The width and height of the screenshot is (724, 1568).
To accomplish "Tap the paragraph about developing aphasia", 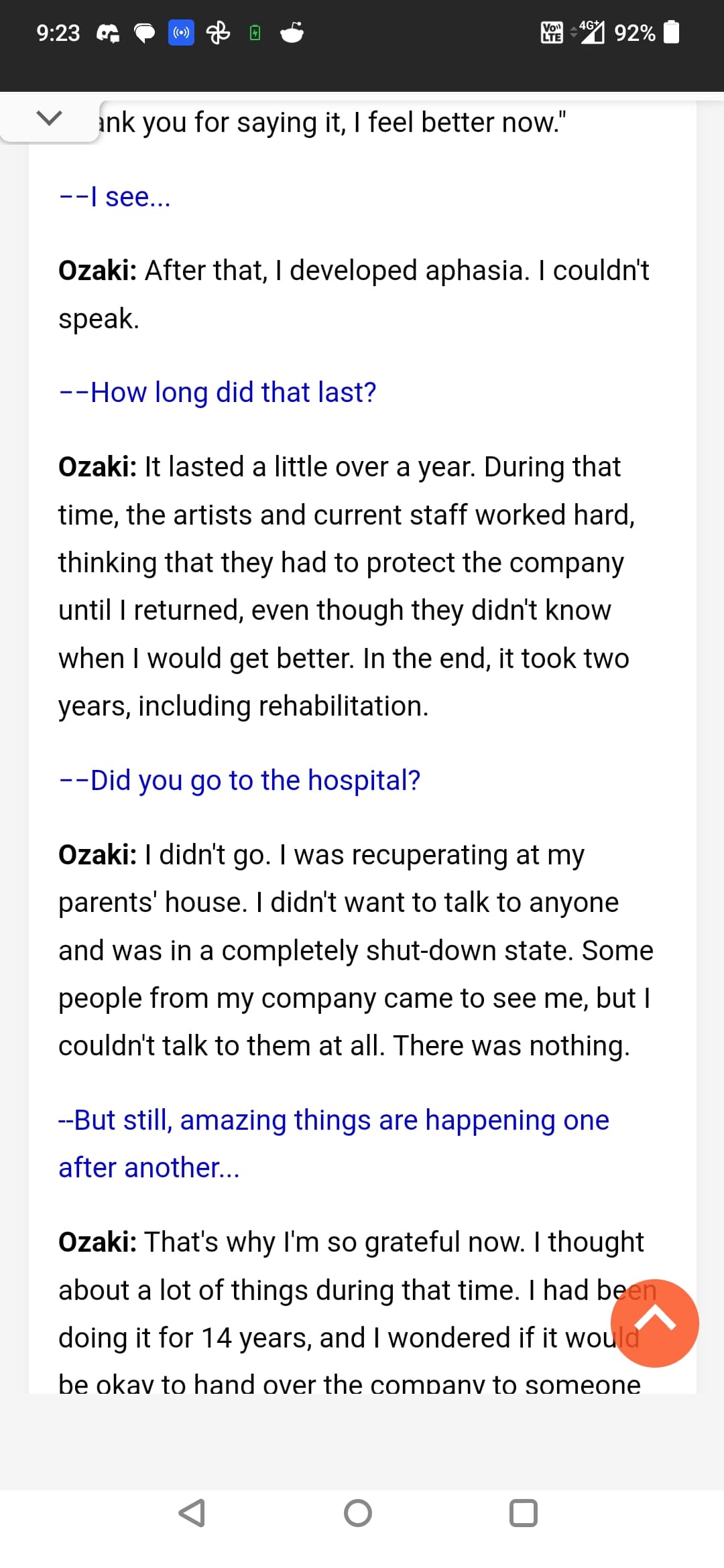I will (x=354, y=294).
